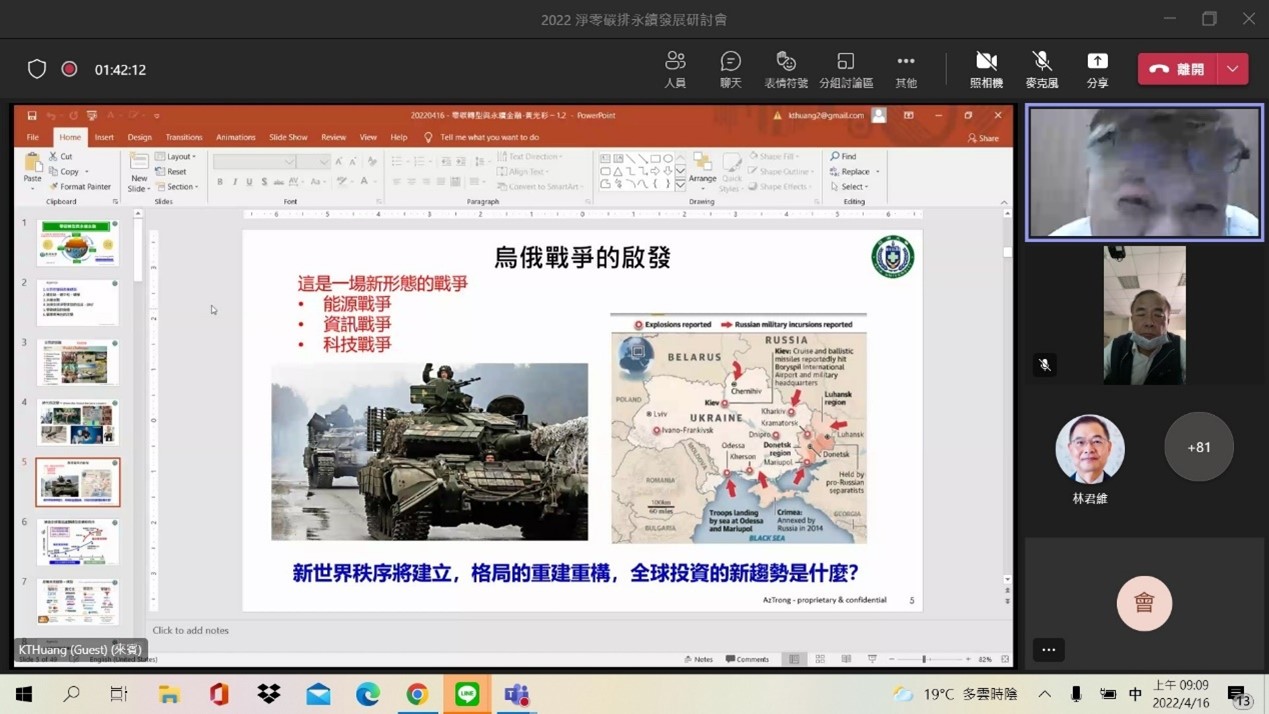Switch to the Design ribbon tab
Viewport: 1269px width, 714px height.
click(x=139, y=137)
